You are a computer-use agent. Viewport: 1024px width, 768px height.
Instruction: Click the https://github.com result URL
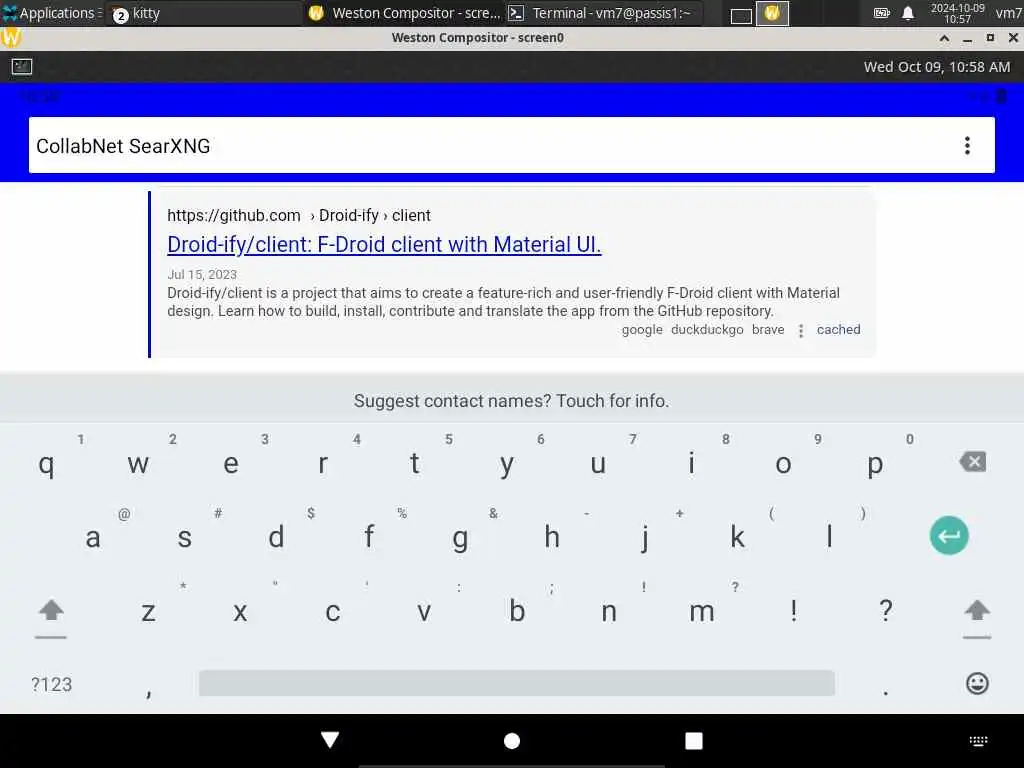(234, 216)
